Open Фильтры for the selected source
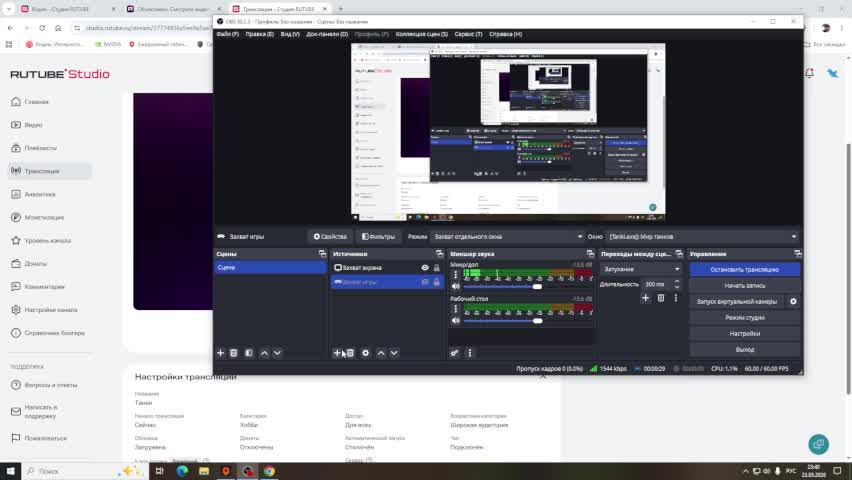This screenshot has width=852, height=480. pyautogui.click(x=378, y=236)
